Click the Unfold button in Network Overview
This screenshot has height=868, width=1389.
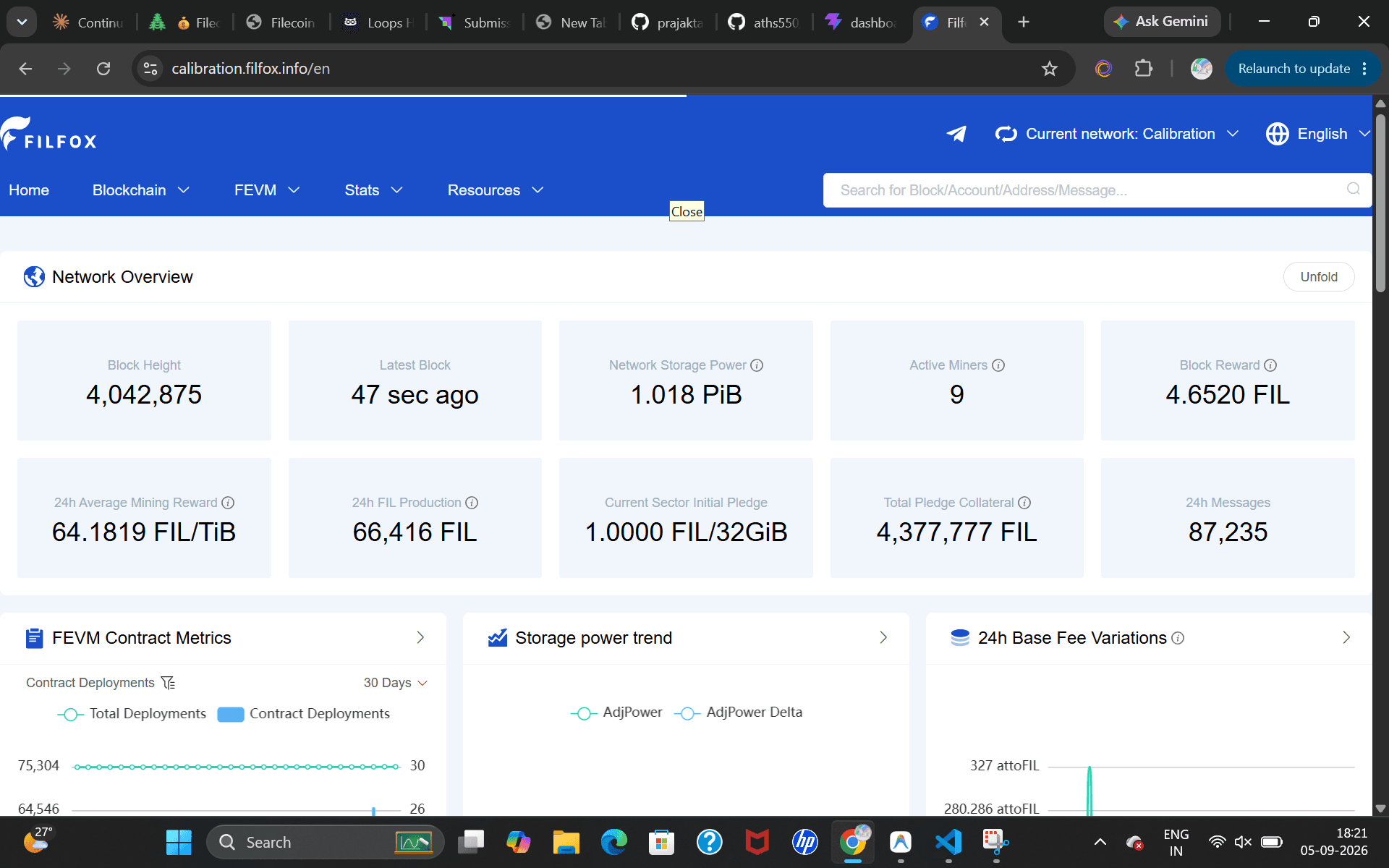tap(1319, 277)
